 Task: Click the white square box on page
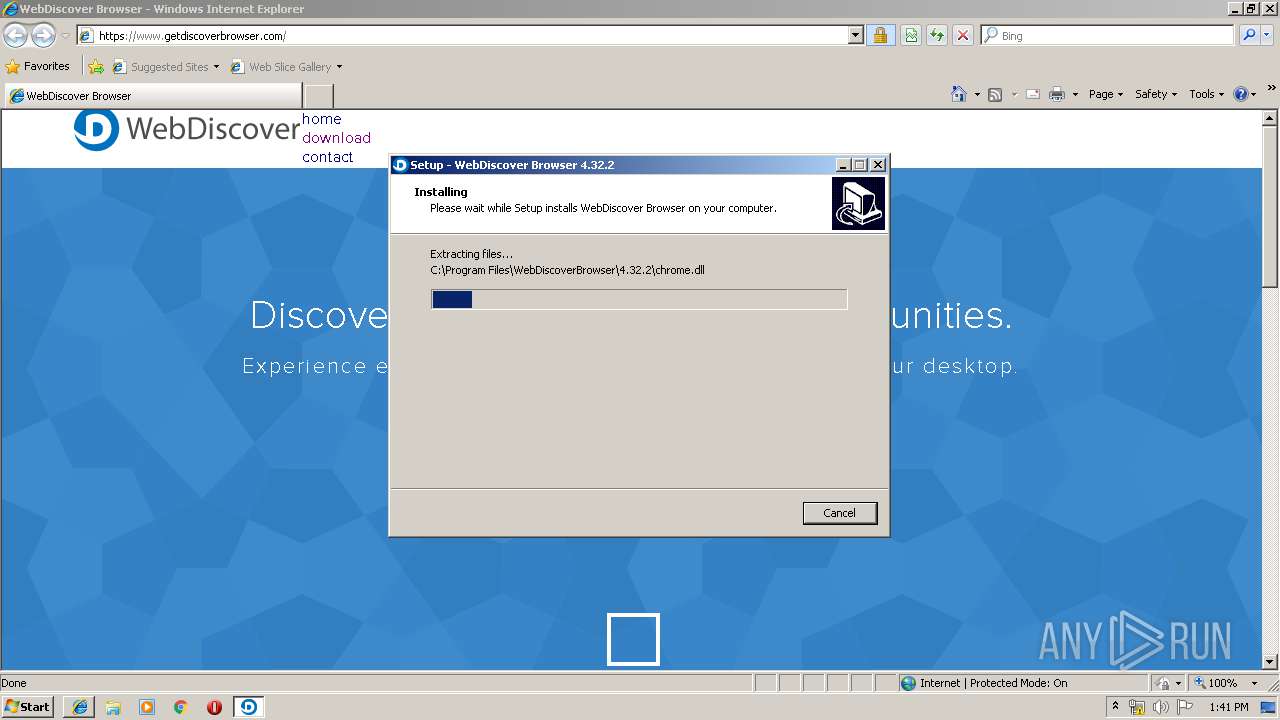pyautogui.click(x=633, y=639)
